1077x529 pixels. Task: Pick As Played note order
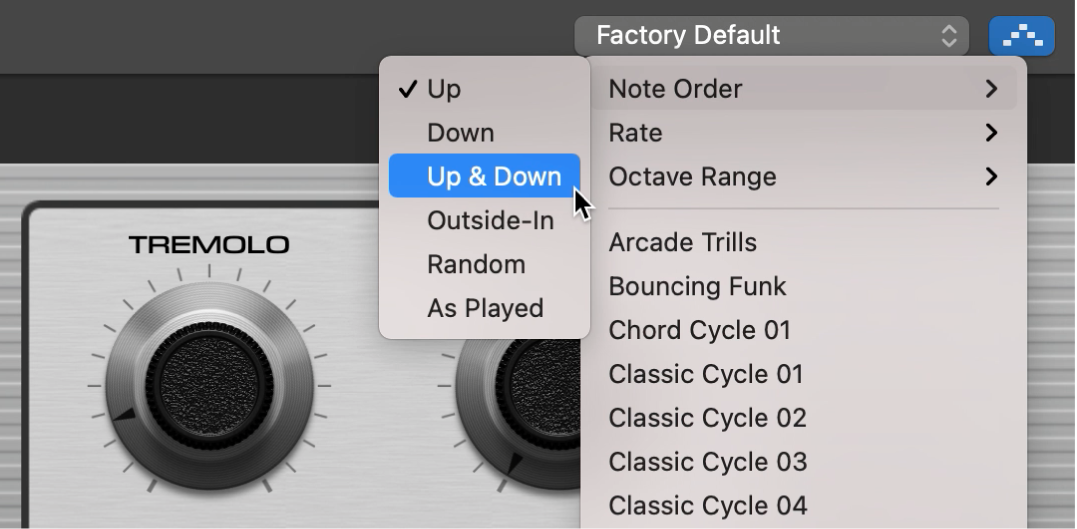pyautogui.click(x=484, y=309)
